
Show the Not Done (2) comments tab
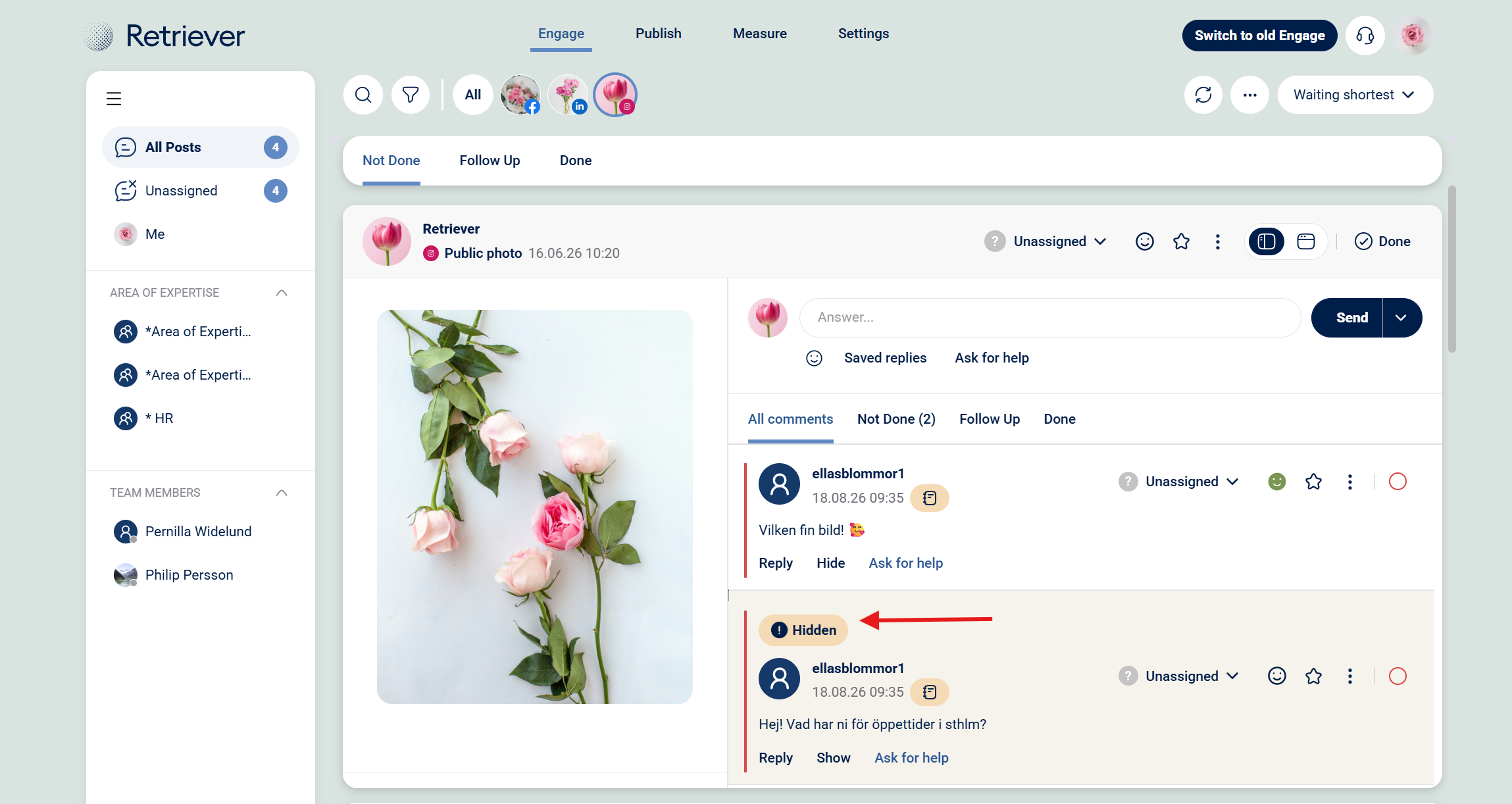(897, 419)
